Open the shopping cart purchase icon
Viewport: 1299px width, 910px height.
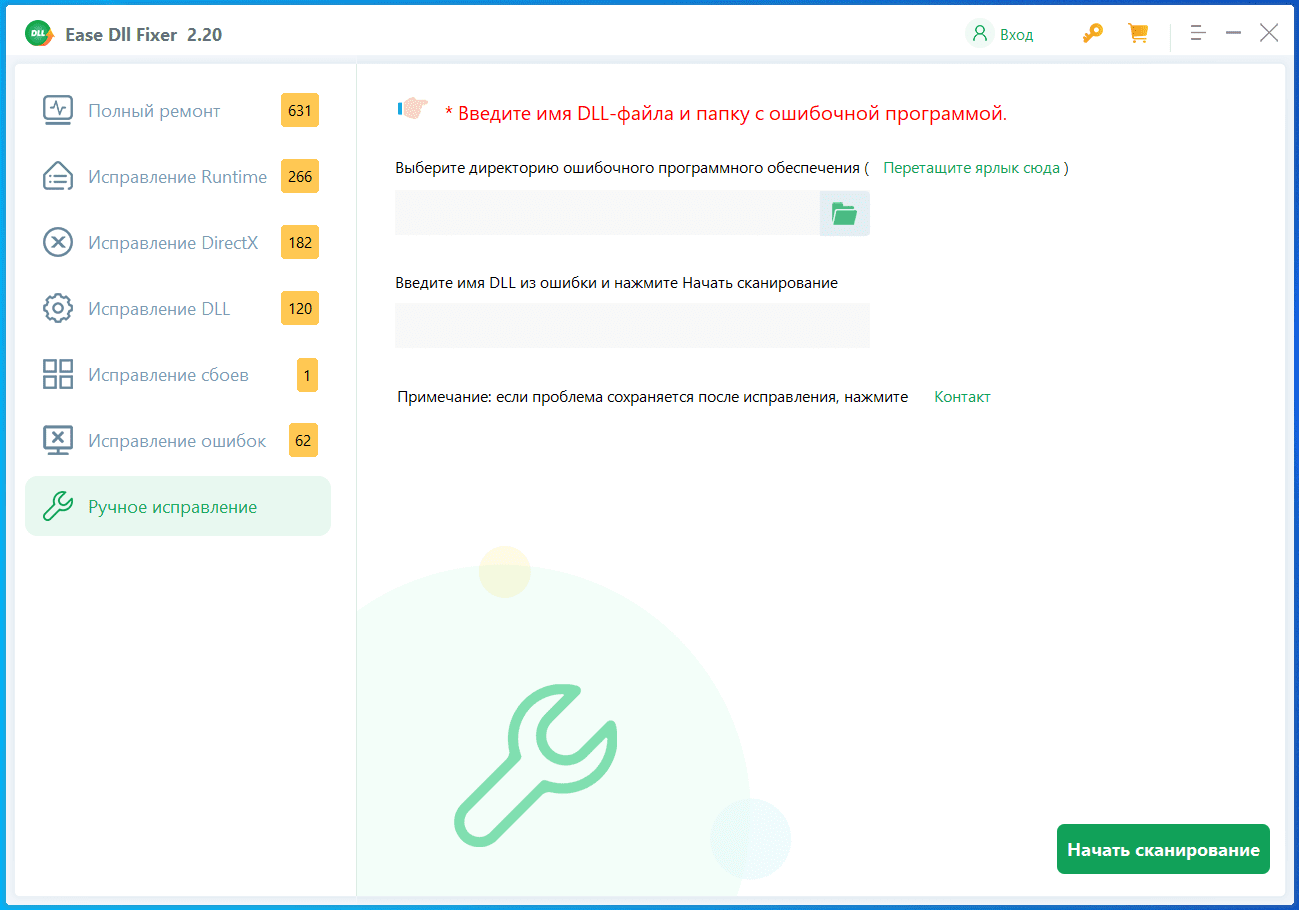click(1138, 34)
